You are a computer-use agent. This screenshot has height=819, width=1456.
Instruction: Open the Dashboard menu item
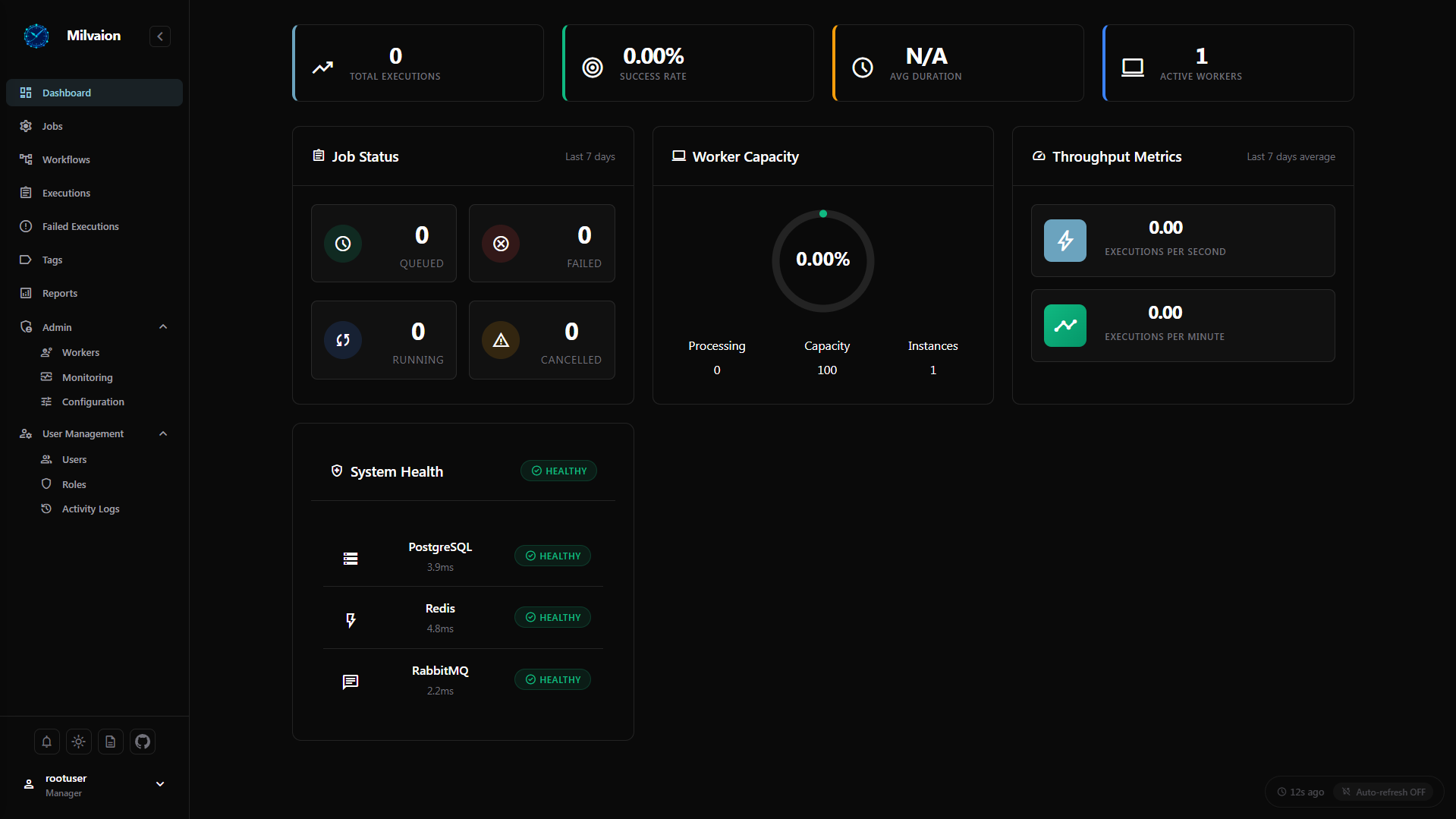pyautogui.click(x=94, y=93)
